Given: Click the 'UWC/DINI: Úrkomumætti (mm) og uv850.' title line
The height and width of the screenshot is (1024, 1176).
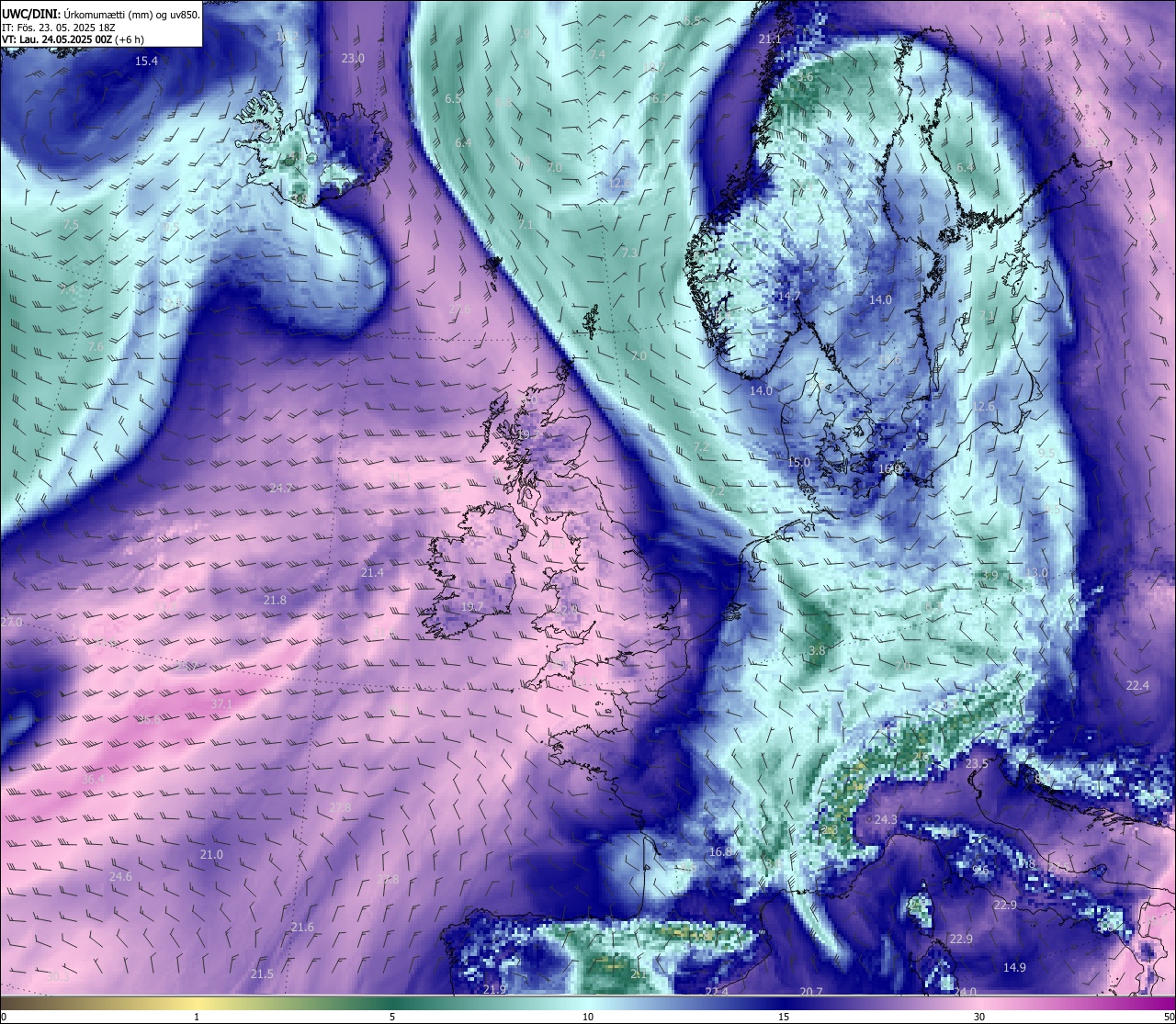Looking at the screenshot, I should [x=101, y=15].
